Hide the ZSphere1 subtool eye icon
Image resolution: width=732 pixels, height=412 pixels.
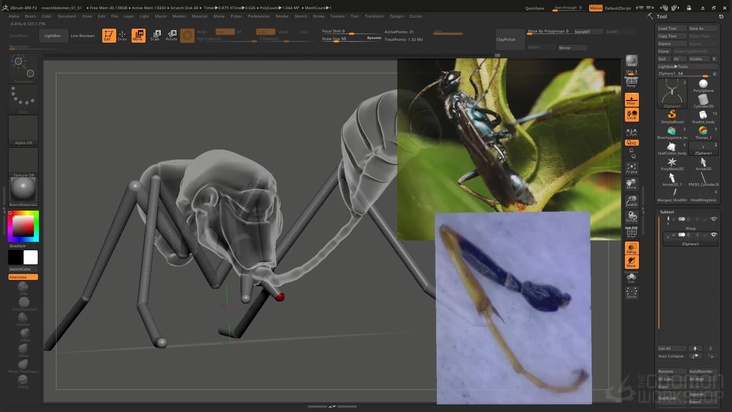point(713,235)
